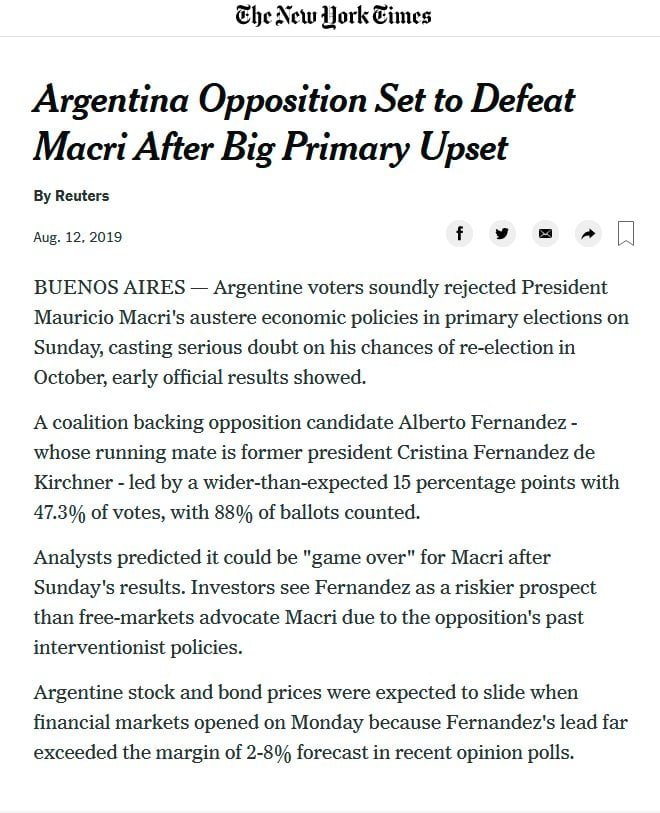Screen dimensions: 660x813
Task: Click the Aug. 12, 2019 publication date
Action: (x=77, y=237)
